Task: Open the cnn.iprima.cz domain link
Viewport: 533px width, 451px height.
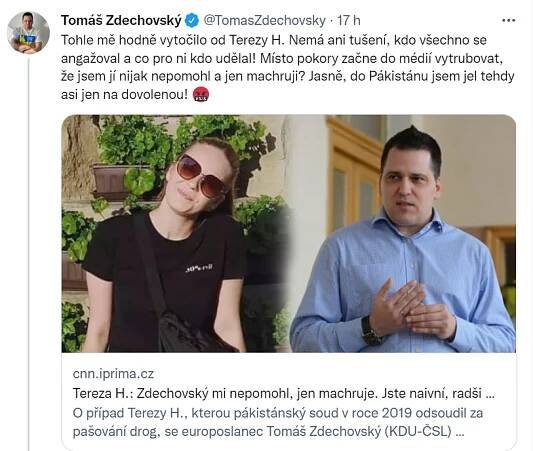Action: 113,374
